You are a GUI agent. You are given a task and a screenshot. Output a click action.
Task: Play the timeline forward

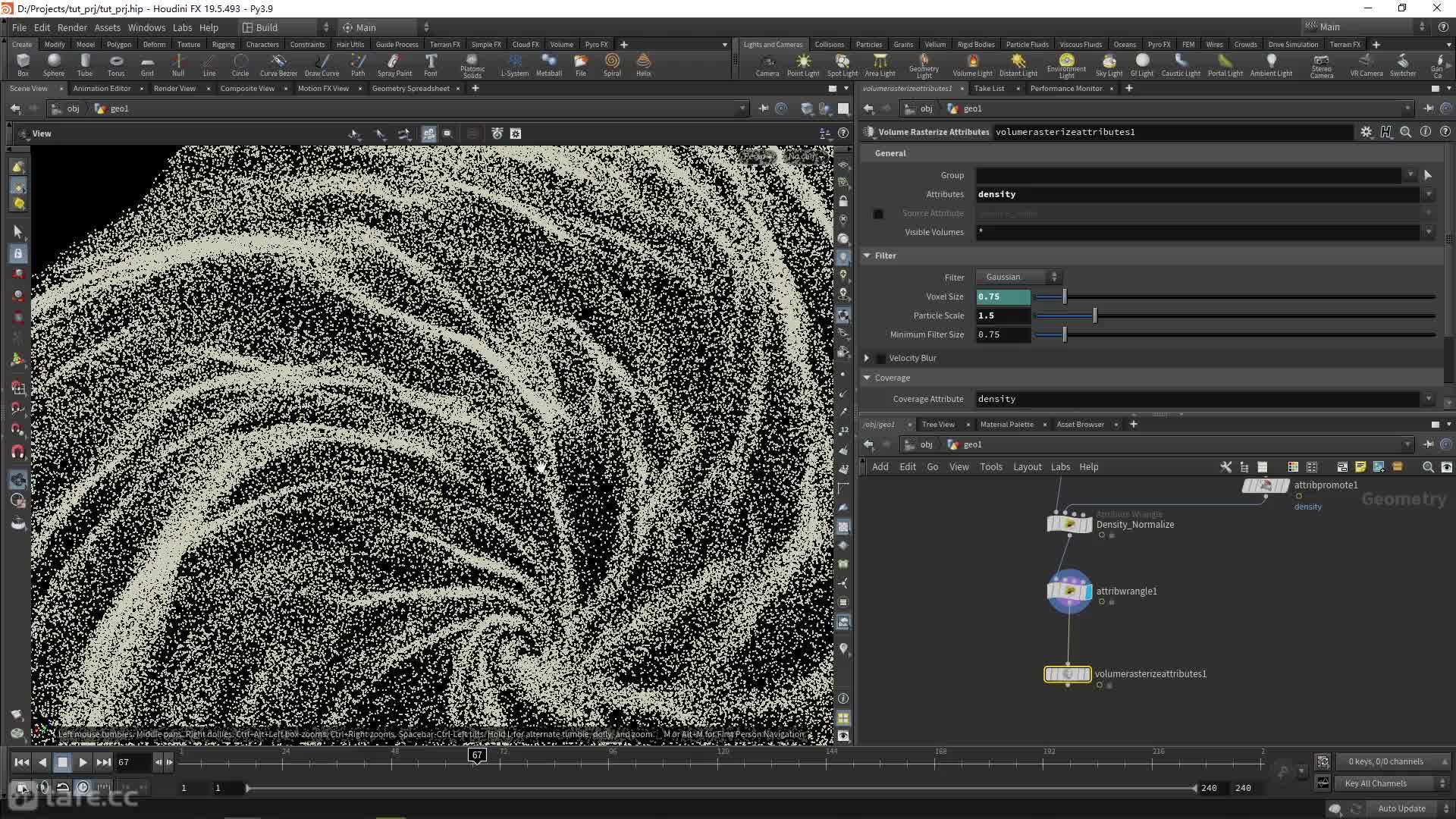click(83, 762)
